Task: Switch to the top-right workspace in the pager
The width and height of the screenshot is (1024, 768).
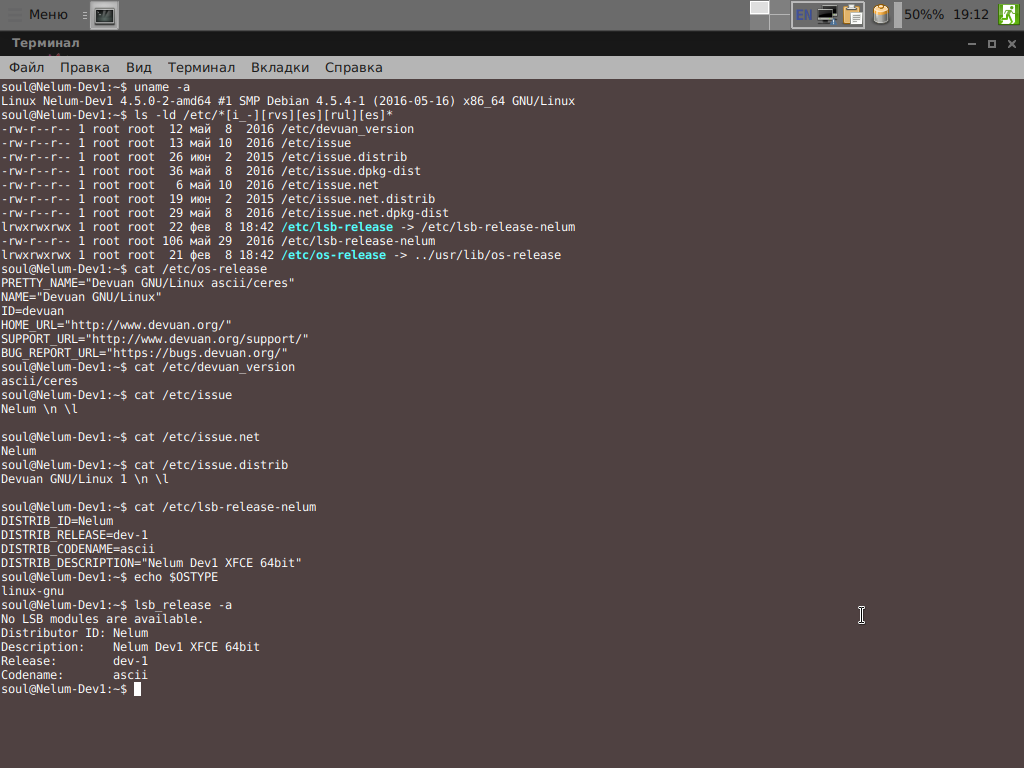Action: [779, 8]
